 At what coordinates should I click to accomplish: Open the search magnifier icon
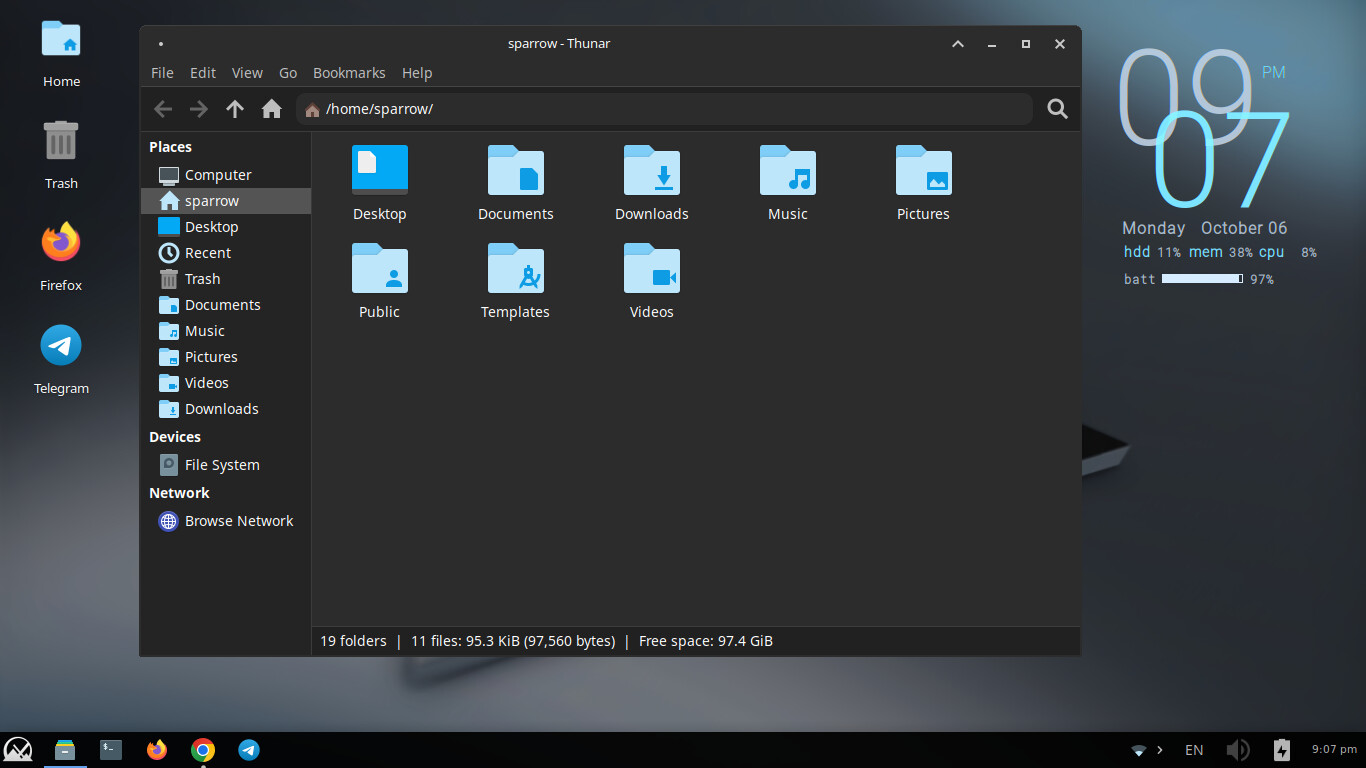coord(1057,109)
